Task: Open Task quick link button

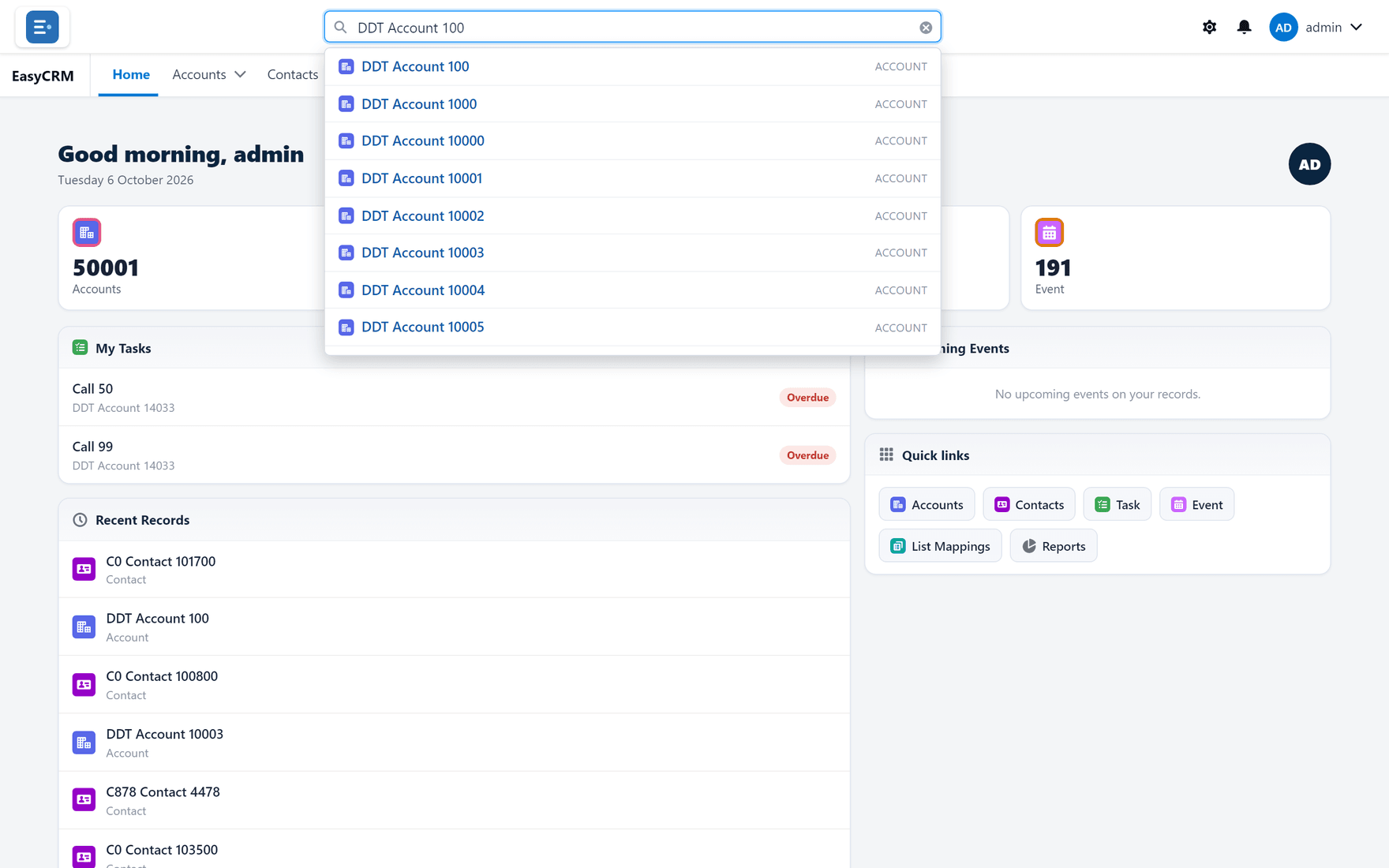Action: (x=1117, y=504)
